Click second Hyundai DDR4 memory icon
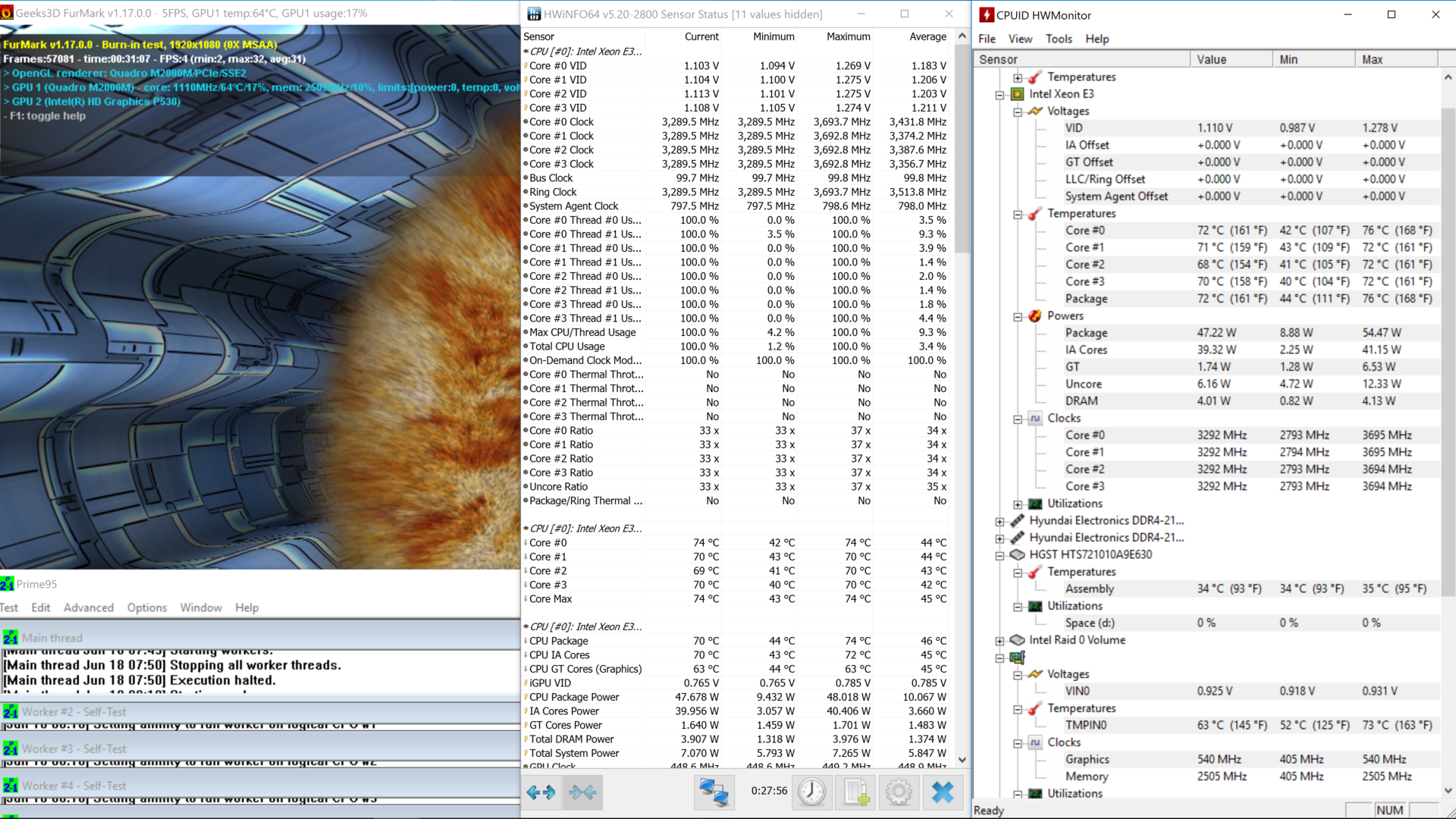The image size is (1456, 819). 1018,538
